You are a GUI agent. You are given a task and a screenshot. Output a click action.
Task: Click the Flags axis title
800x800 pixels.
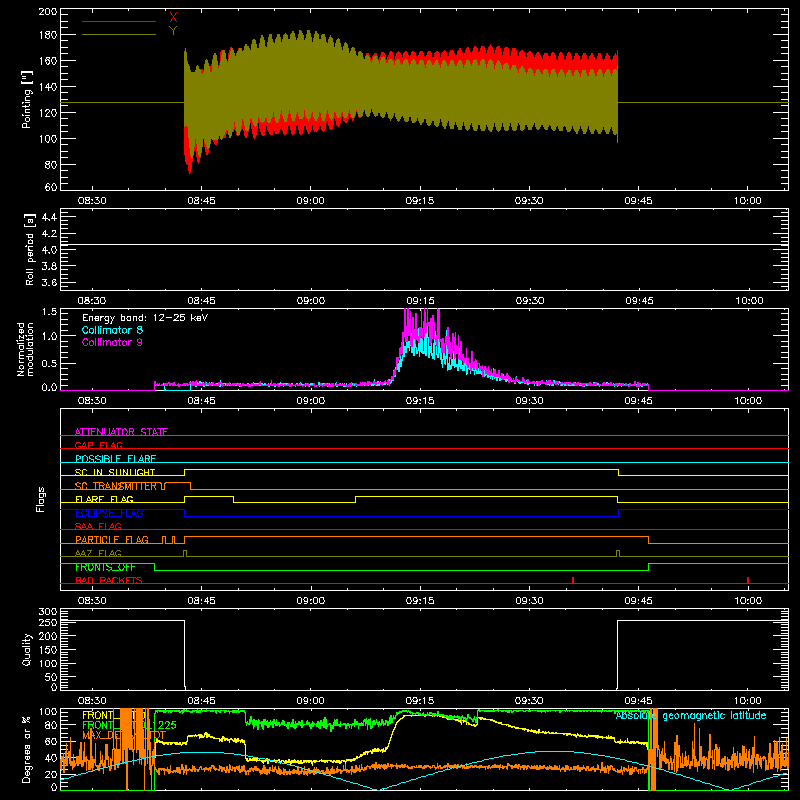point(41,499)
